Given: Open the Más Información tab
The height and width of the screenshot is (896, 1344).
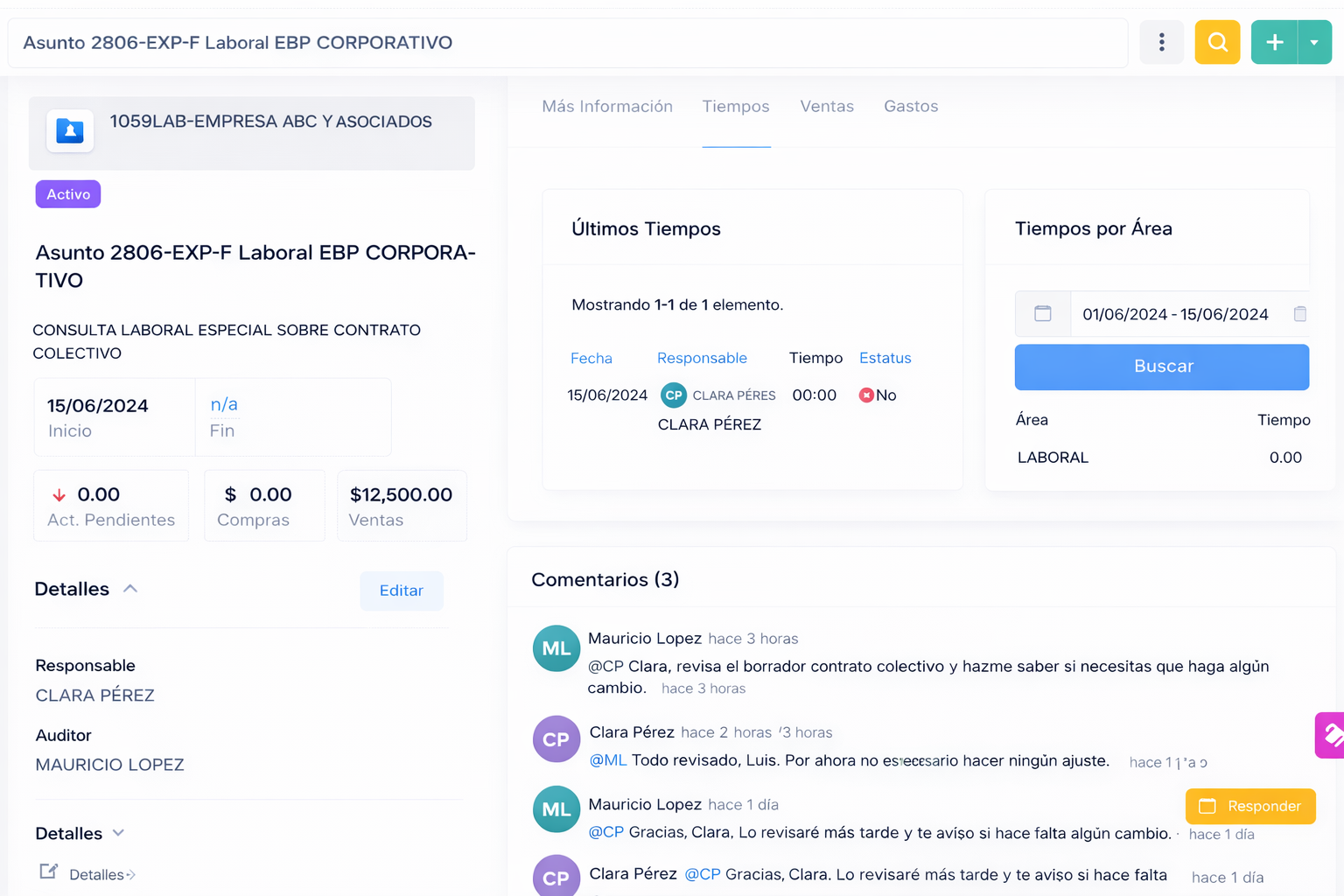Looking at the screenshot, I should tap(606, 107).
